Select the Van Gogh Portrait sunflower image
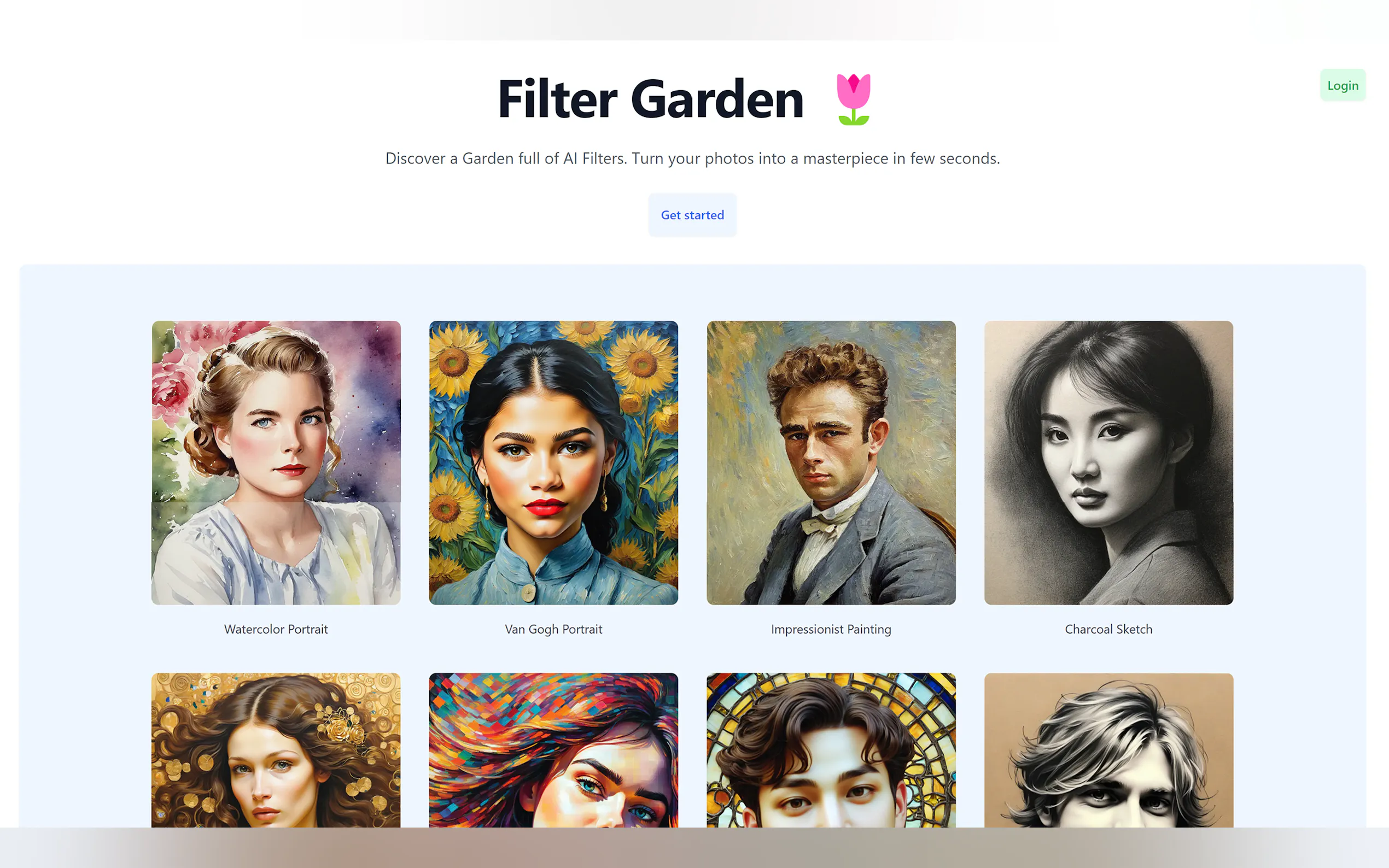This screenshot has height=868, width=1389. click(553, 463)
